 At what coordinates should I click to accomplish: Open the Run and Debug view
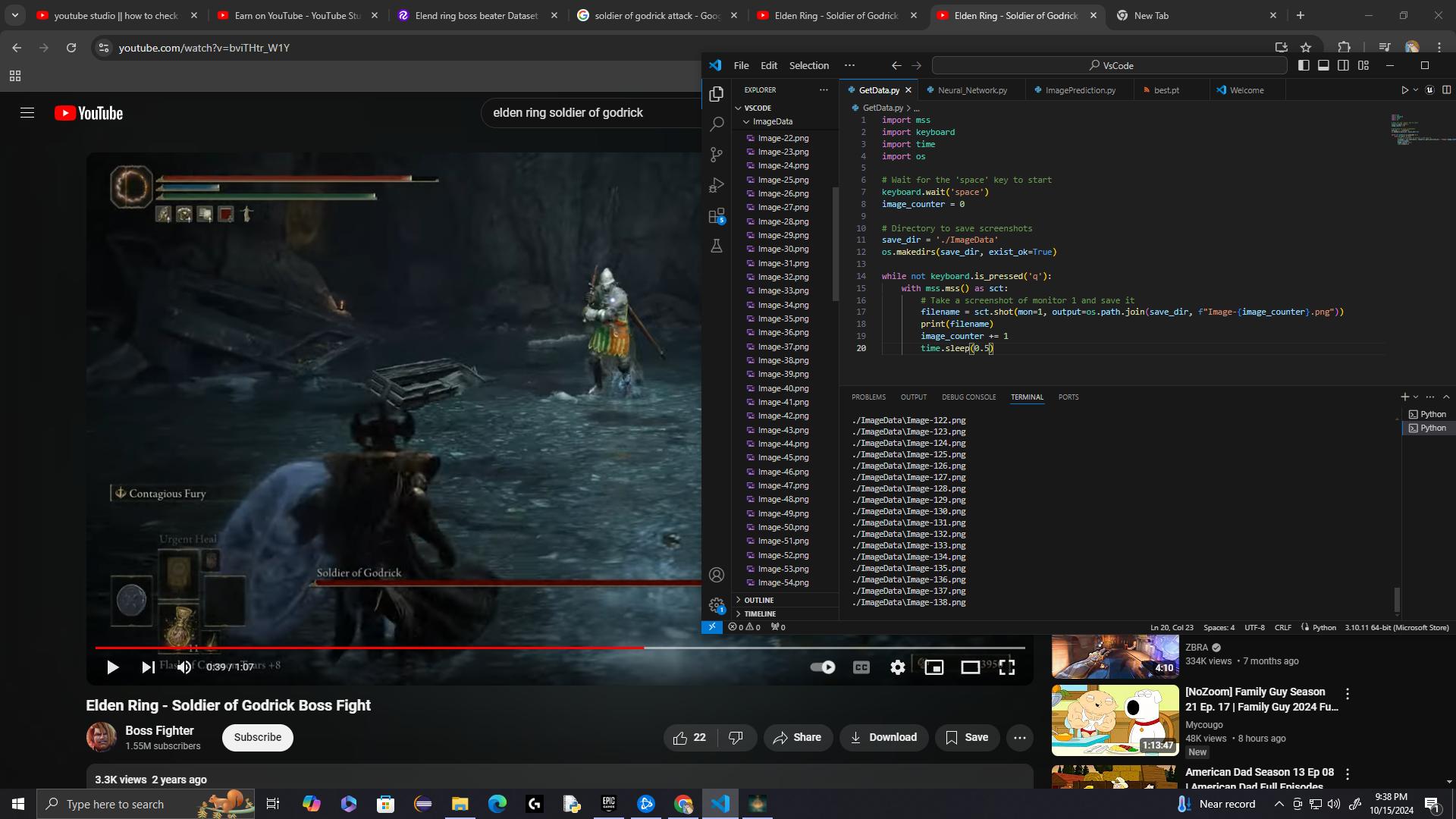click(x=717, y=185)
